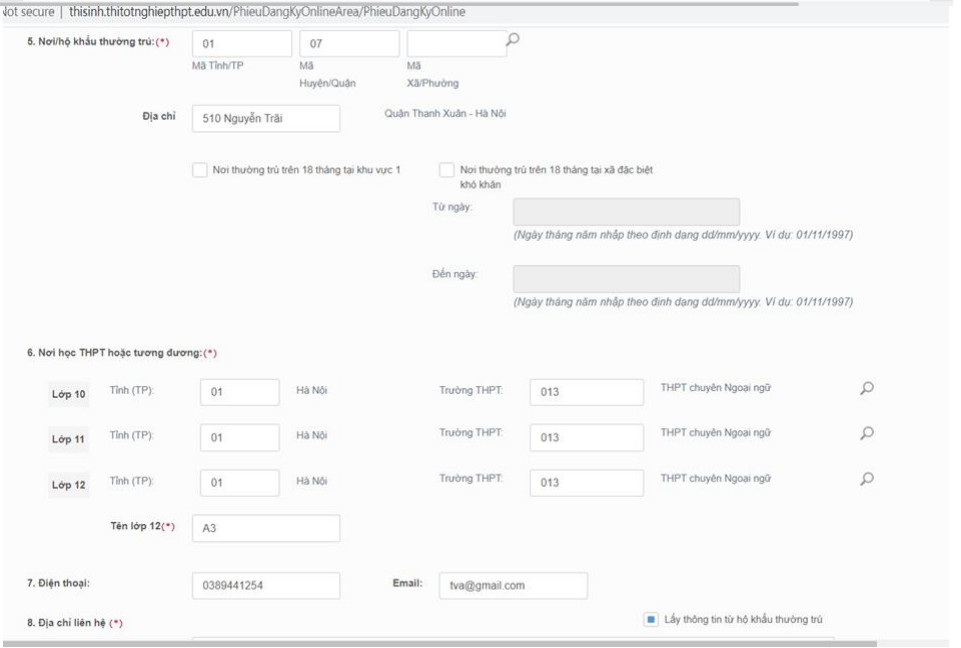The image size is (961, 648).
Task: Click the Email field with tva@gmail.com
Action: click(x=512, y=586)
